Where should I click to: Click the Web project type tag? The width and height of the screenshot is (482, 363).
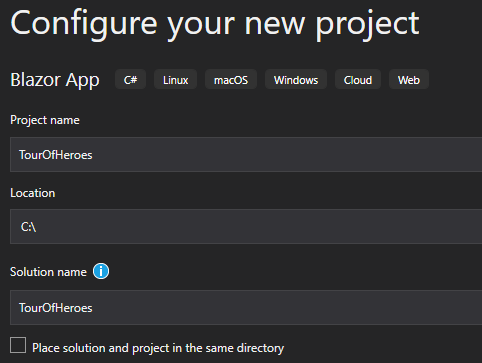(409, 80)
